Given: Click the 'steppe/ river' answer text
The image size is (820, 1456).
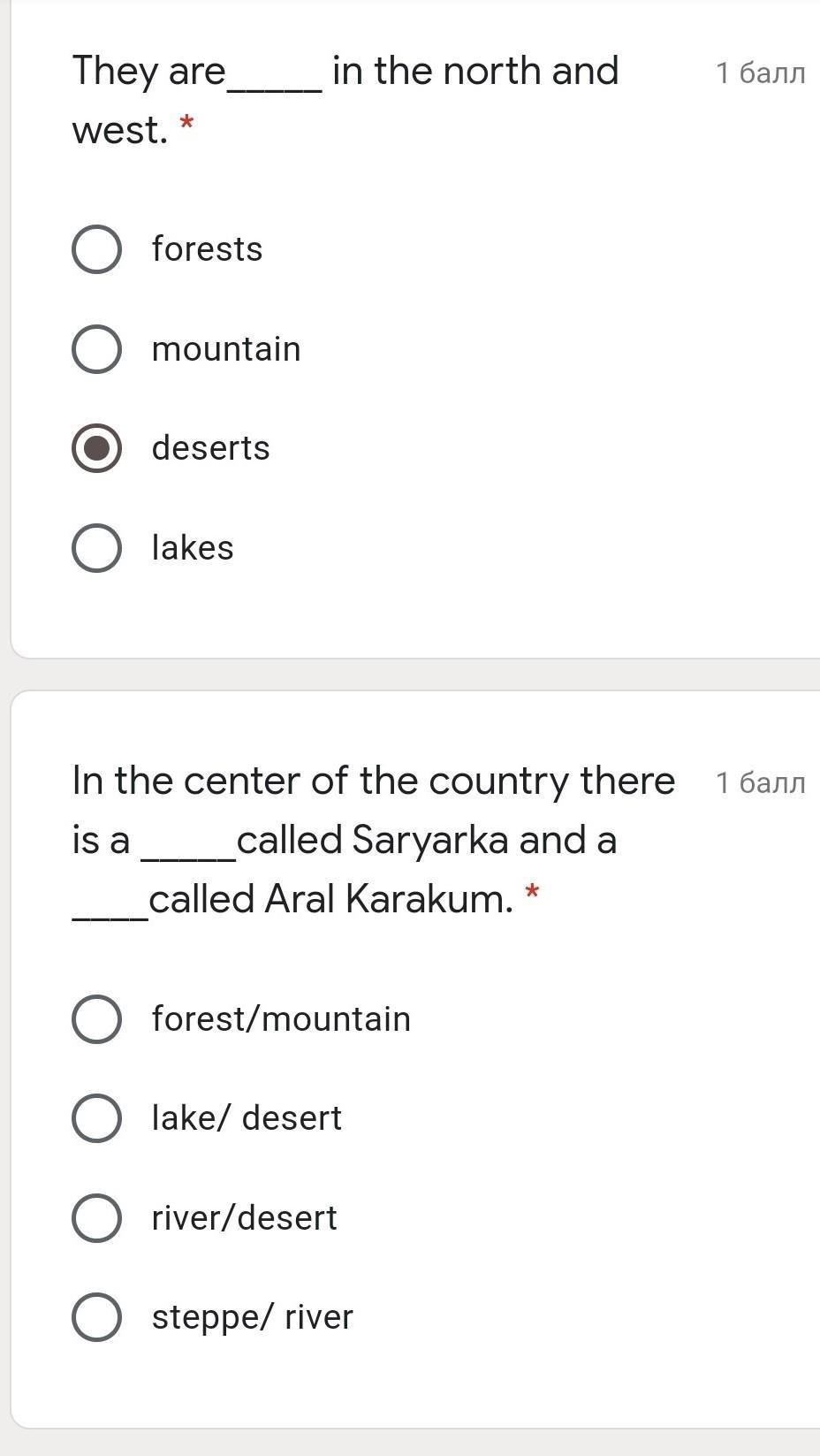Looking at the screenshot, I should 252,1317.
